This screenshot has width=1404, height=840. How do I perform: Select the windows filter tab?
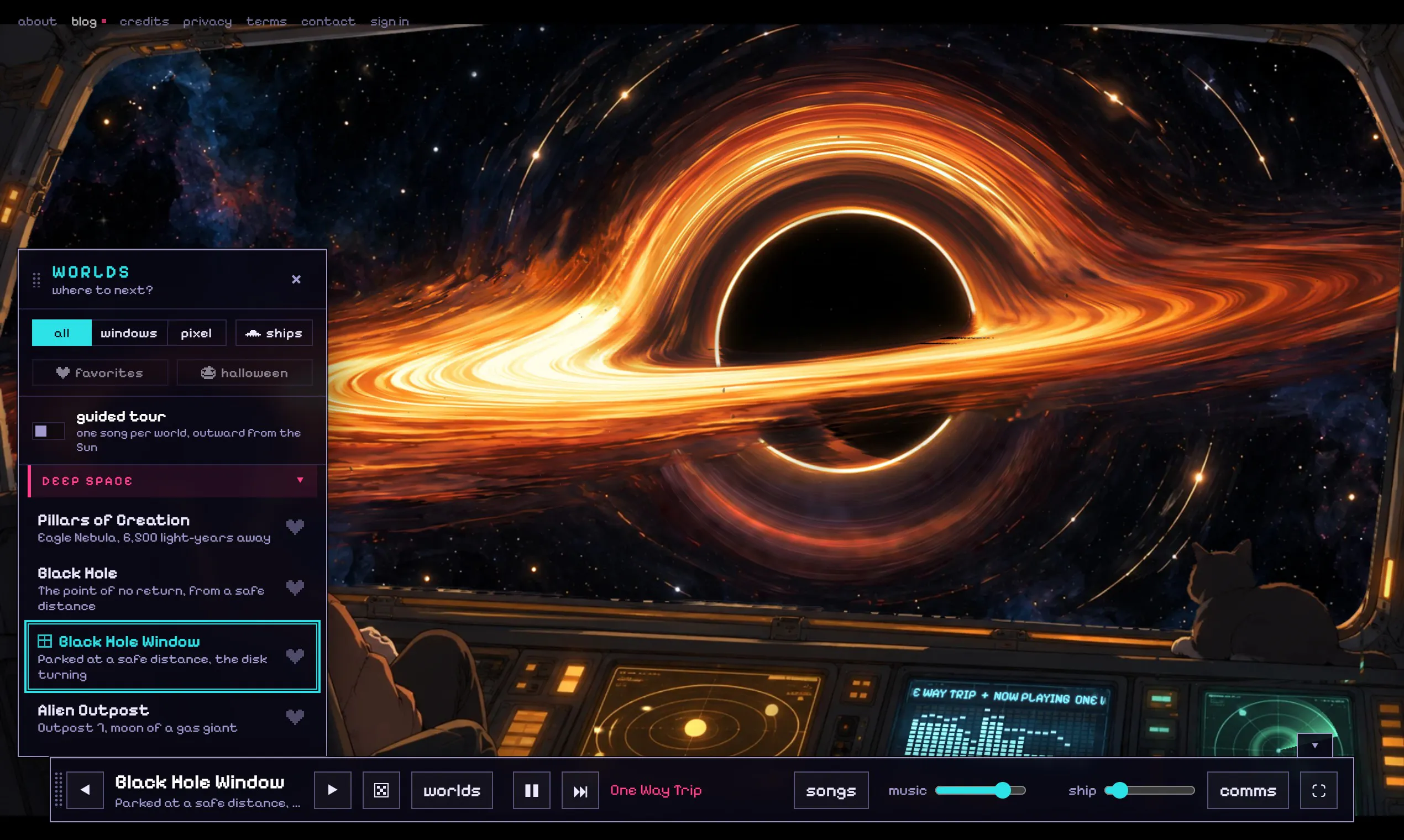[x=129, y=333]
